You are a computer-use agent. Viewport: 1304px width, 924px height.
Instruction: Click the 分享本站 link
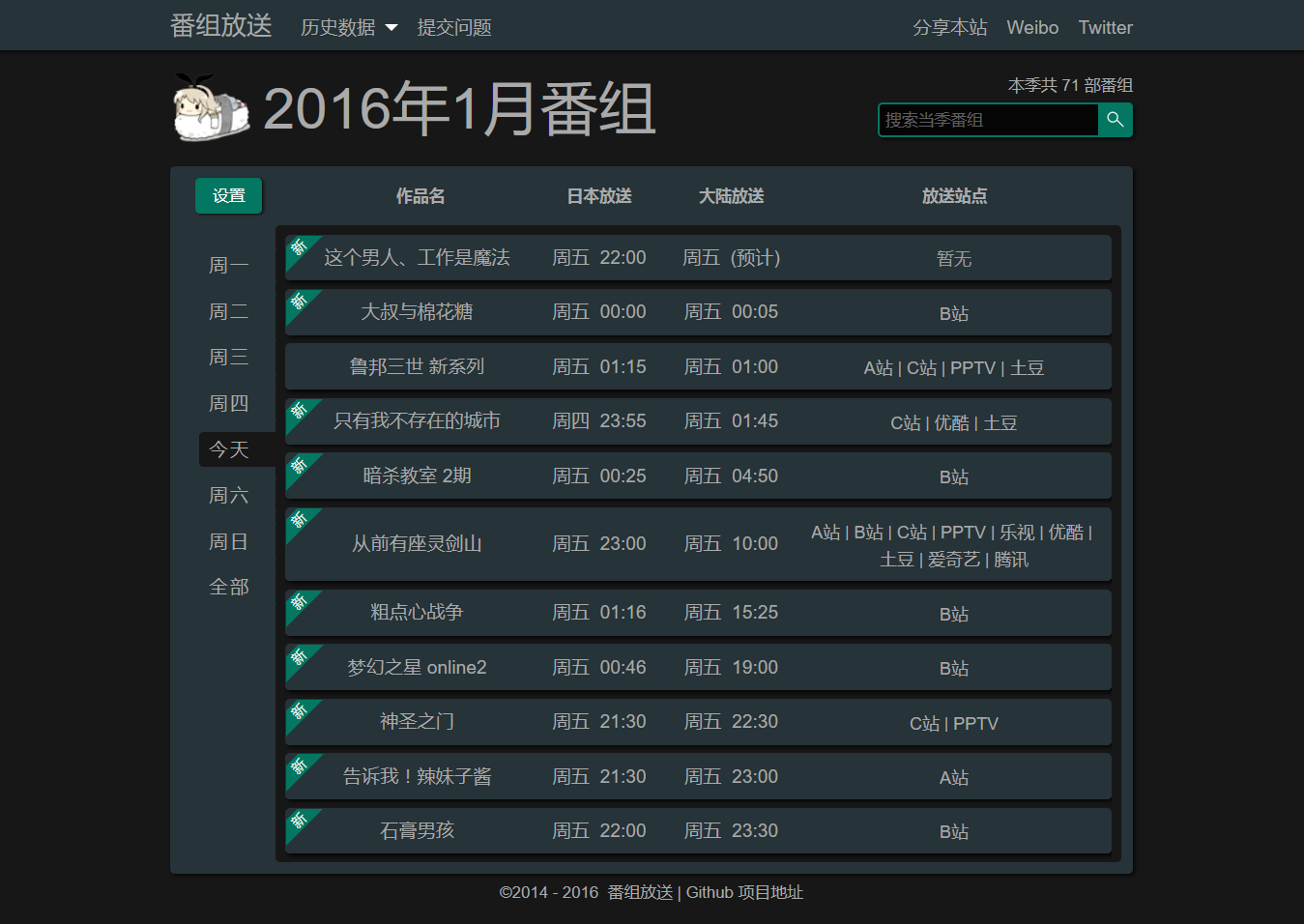coord(949,27)
